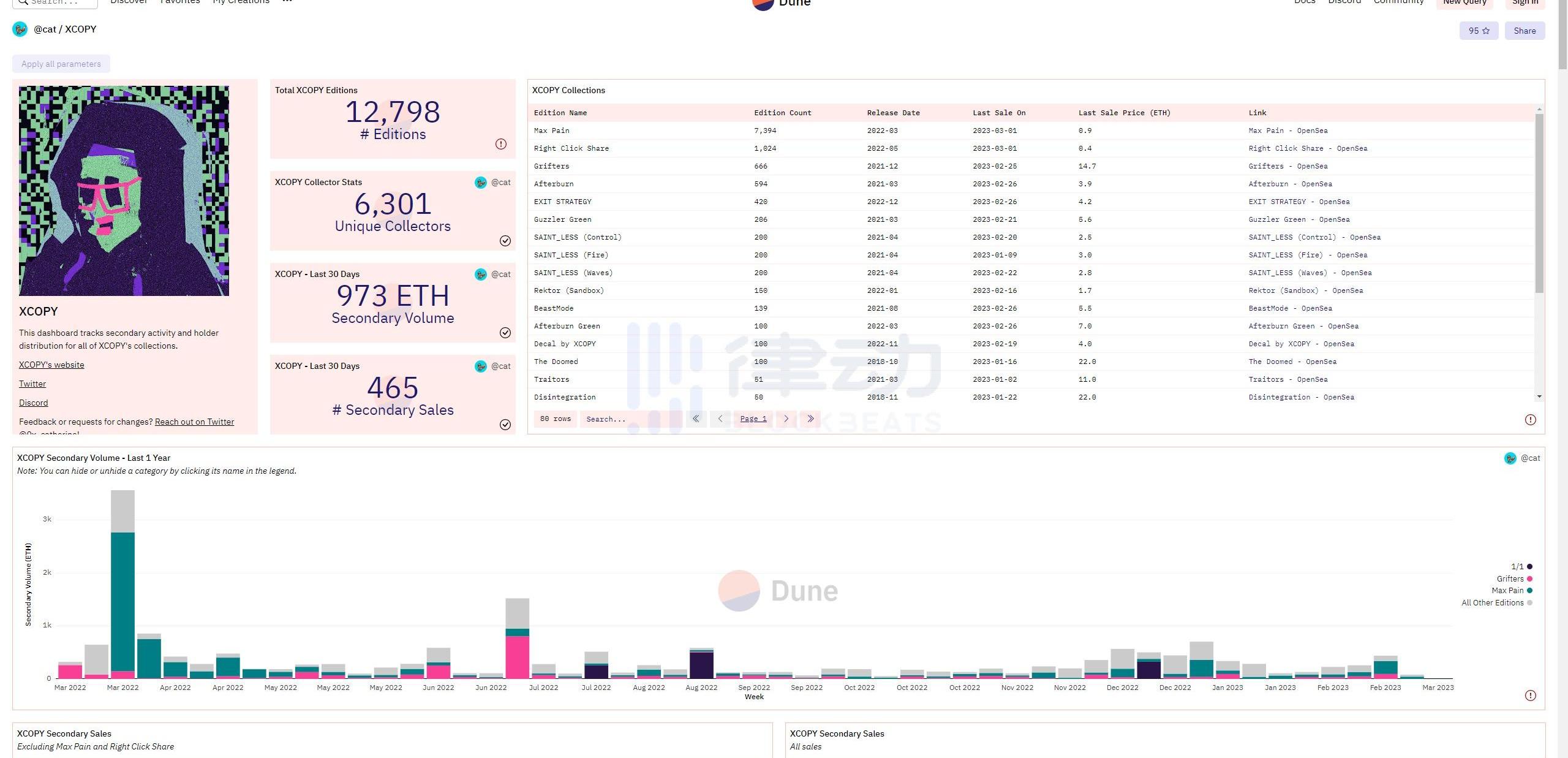The image size is (1568, 758).
Task: Open @cat avatar on Secondary Volume chart
Action: (x=1510, y=458)
